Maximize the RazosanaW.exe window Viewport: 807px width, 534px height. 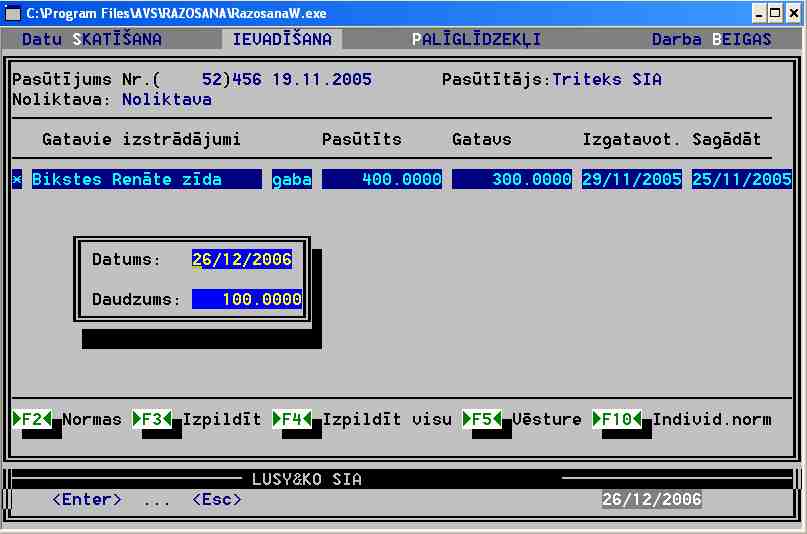776,13
